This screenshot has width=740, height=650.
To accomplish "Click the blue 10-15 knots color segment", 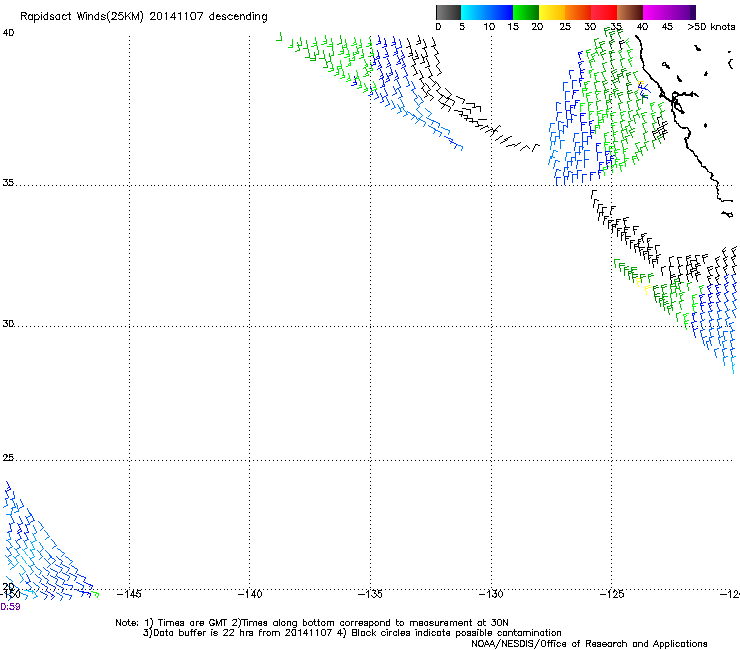I will pyautogui.click(x=500, y=12).
